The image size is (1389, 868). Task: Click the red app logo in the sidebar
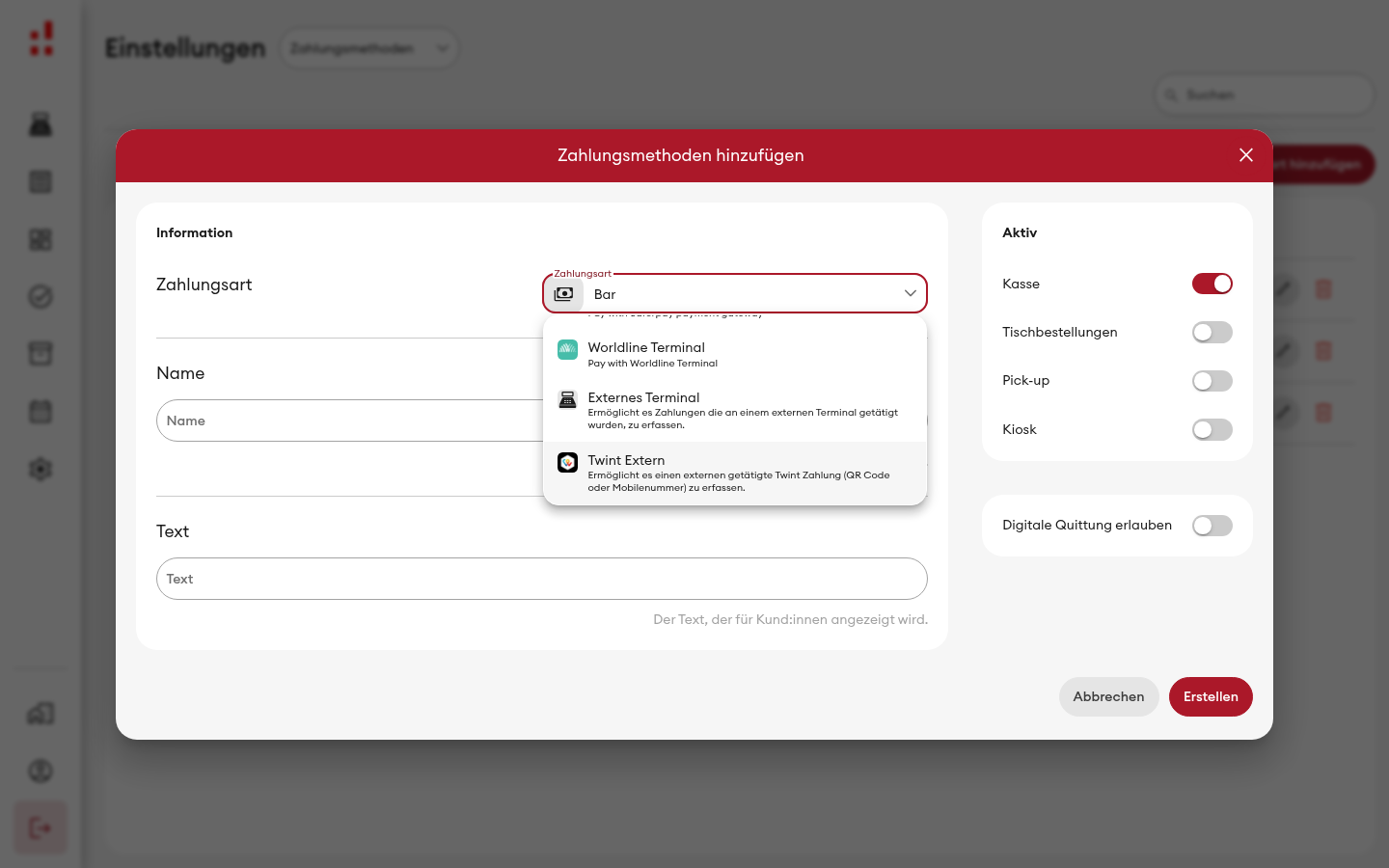41,40
